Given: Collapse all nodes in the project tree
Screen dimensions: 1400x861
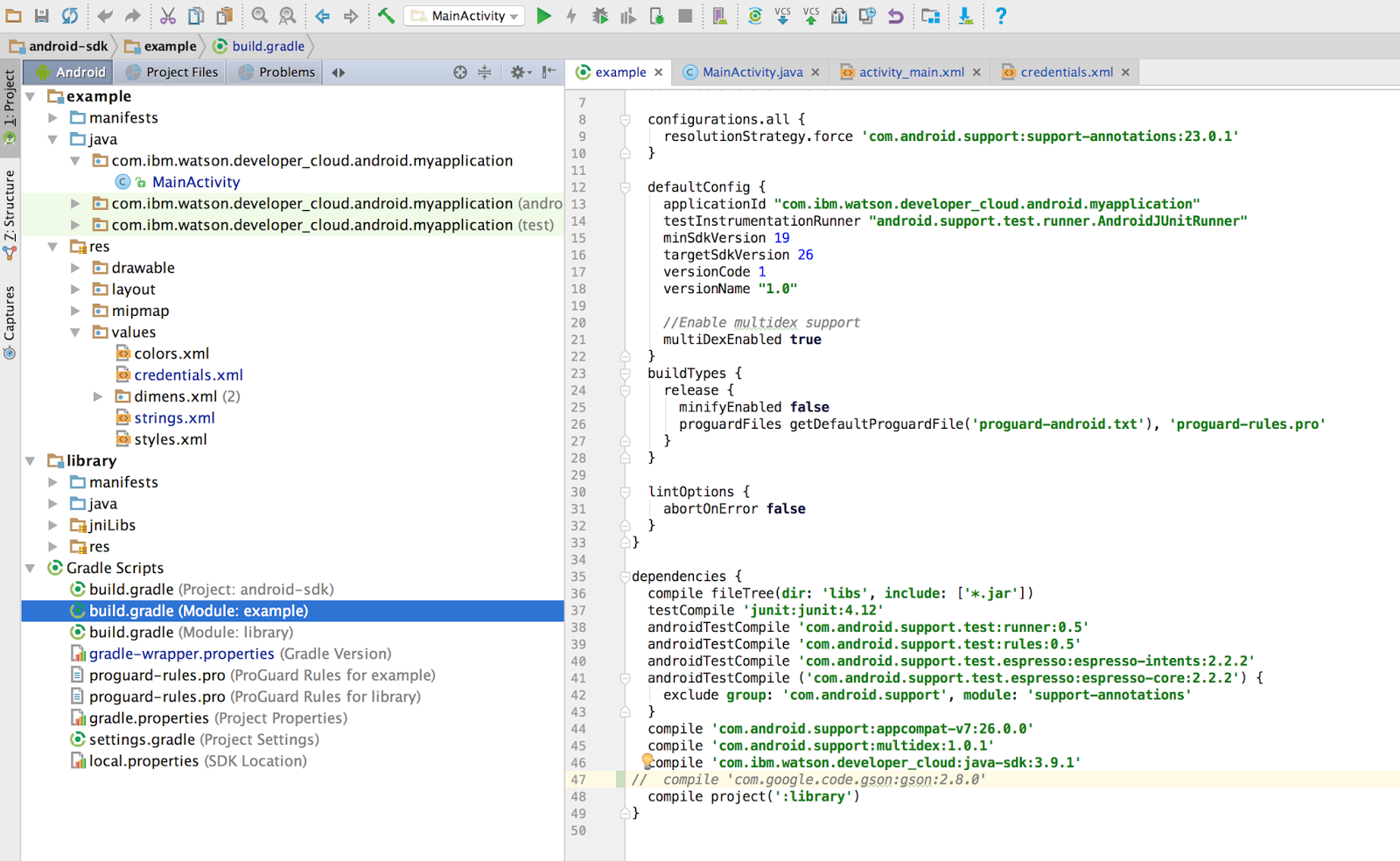Looking at the screenshot, I should click(485, 72).
